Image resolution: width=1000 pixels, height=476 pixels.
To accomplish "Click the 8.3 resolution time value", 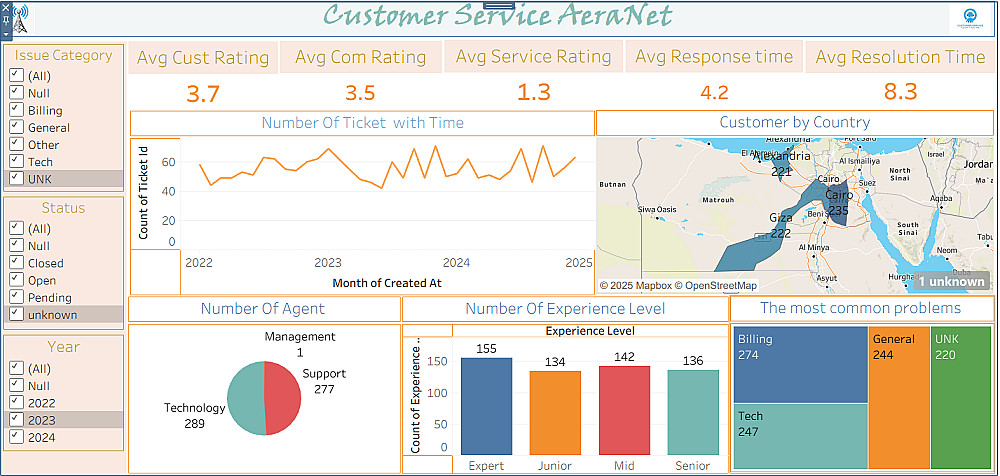I will [x=901, y=92].
